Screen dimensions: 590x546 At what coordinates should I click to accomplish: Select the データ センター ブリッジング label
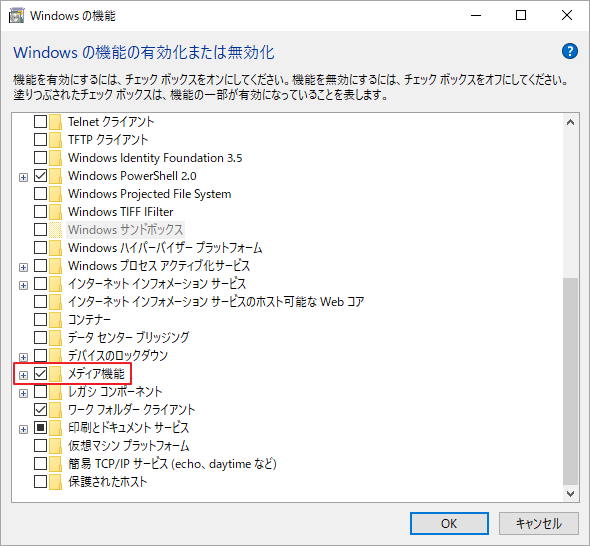click(x=128, y=338)
